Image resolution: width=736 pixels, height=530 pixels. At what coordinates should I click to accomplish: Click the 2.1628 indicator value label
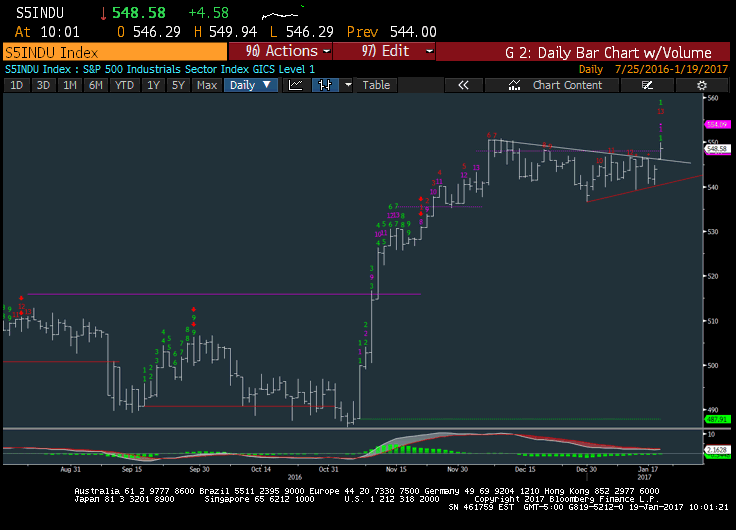717,450
